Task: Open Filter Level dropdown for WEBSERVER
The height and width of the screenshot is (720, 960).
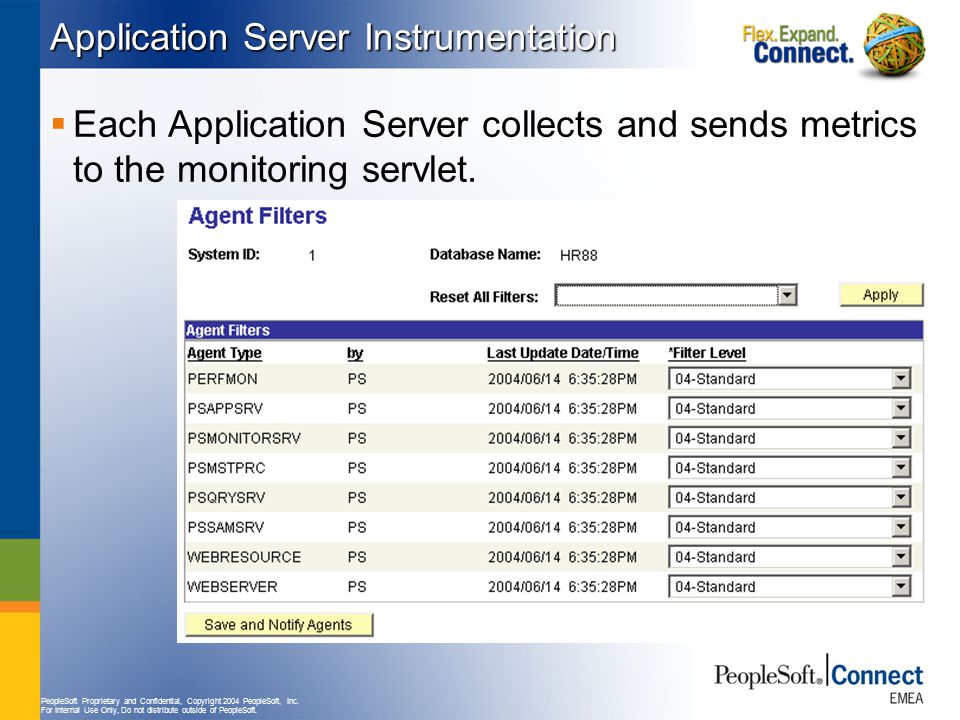Action: [x=789, y=587]
